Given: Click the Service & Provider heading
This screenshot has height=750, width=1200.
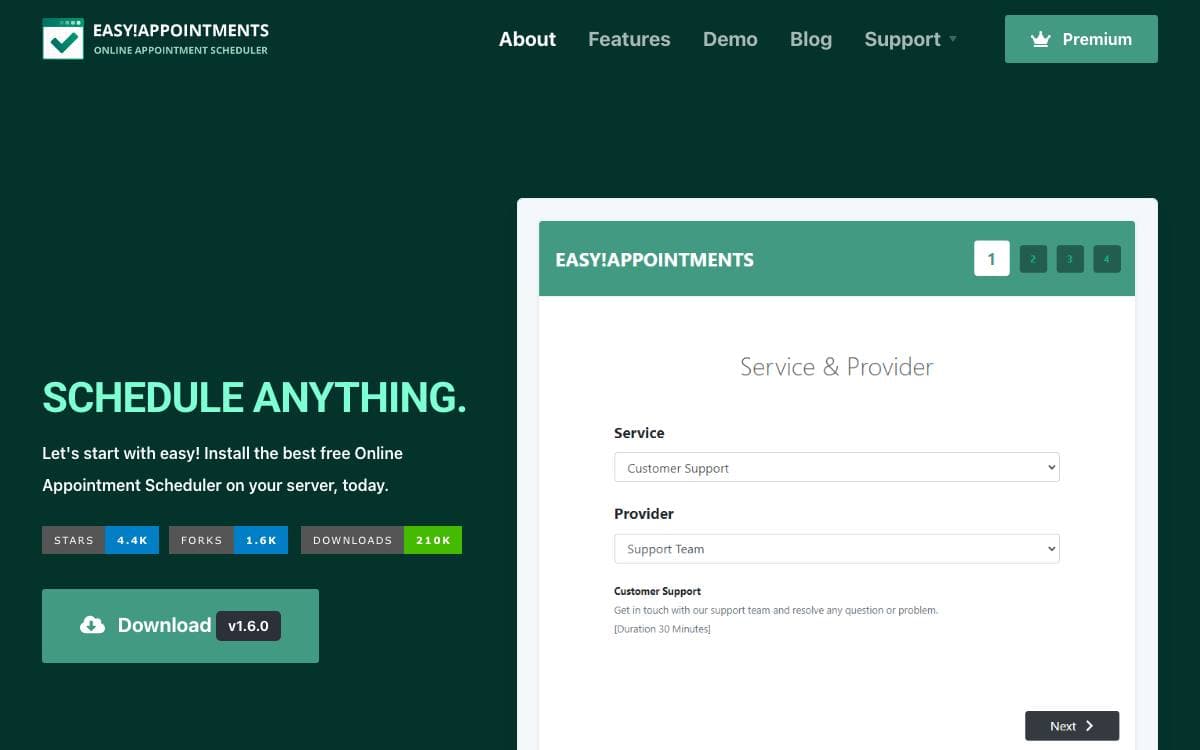Looking at the screenshot, I should point(837,367).
